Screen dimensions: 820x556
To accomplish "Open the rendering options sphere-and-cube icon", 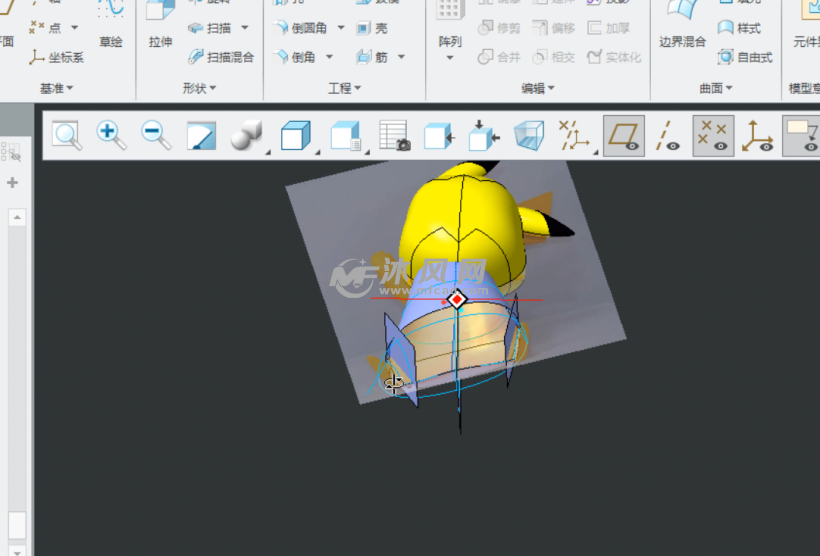I will coord(246,136).
